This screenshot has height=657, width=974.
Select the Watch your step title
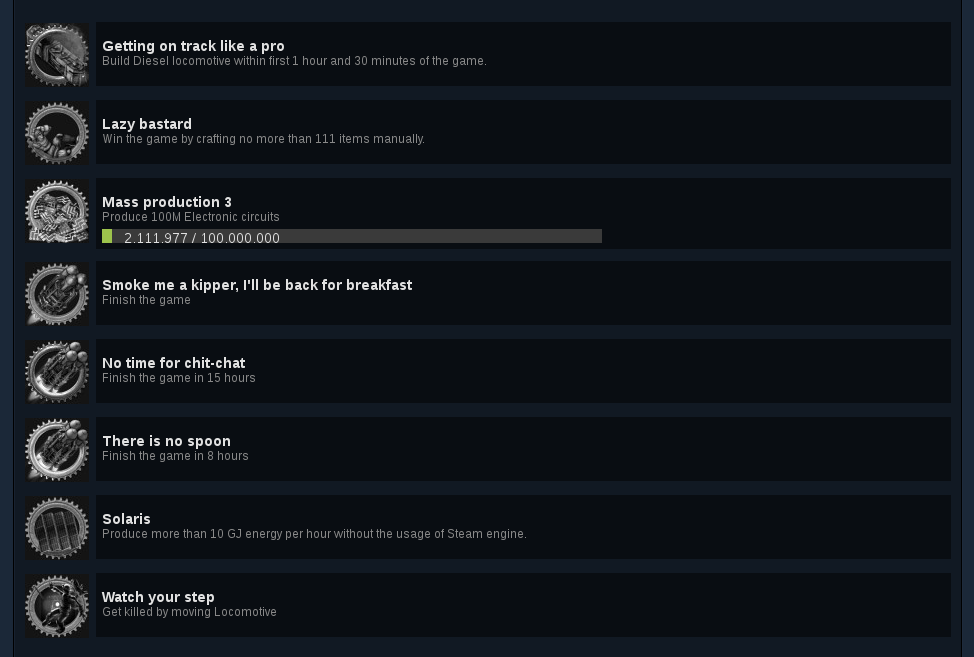(158, 597)
